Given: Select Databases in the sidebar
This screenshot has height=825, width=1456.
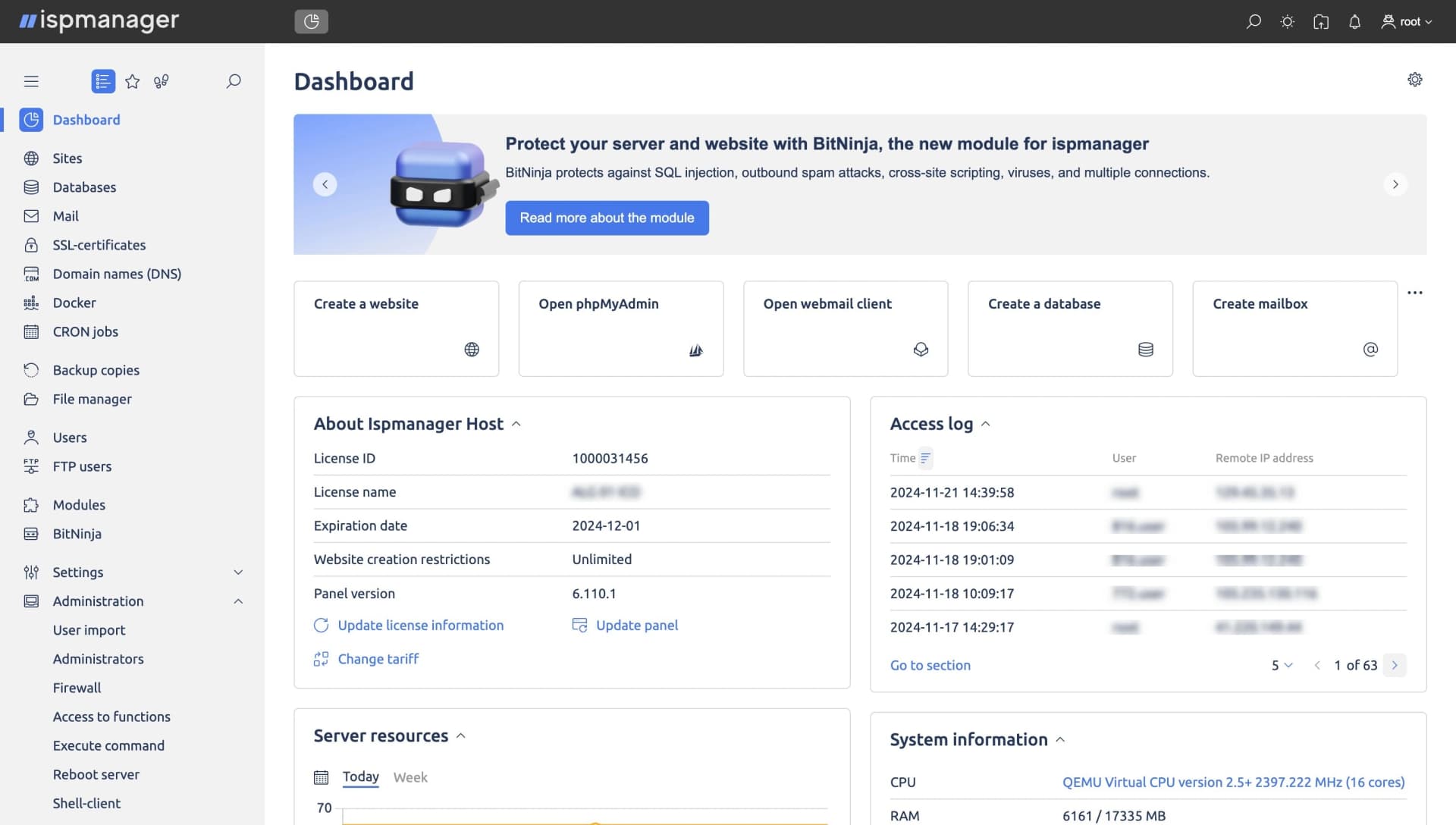Looking at the screenshot, I should [x=84, y=187].
